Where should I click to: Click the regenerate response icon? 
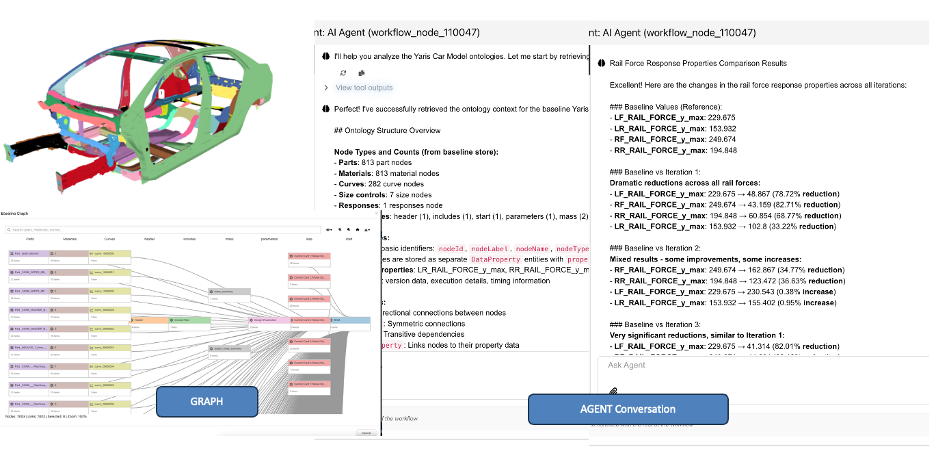[345, 73]
